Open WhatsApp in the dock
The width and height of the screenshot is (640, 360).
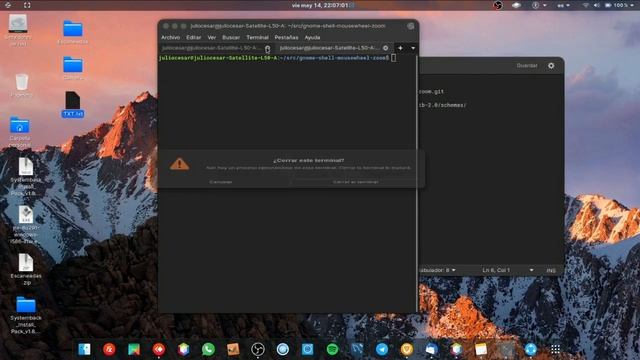tap(208, 349)
